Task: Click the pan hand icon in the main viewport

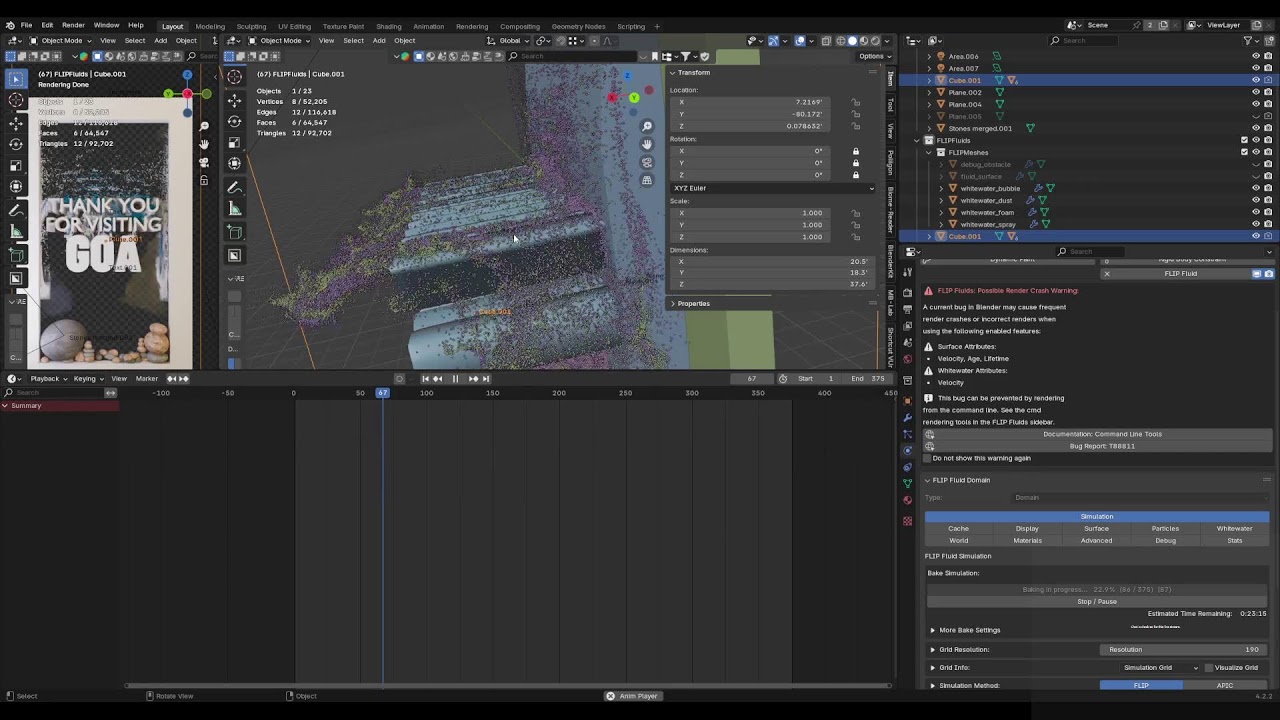Action: [x=647, y=144]
